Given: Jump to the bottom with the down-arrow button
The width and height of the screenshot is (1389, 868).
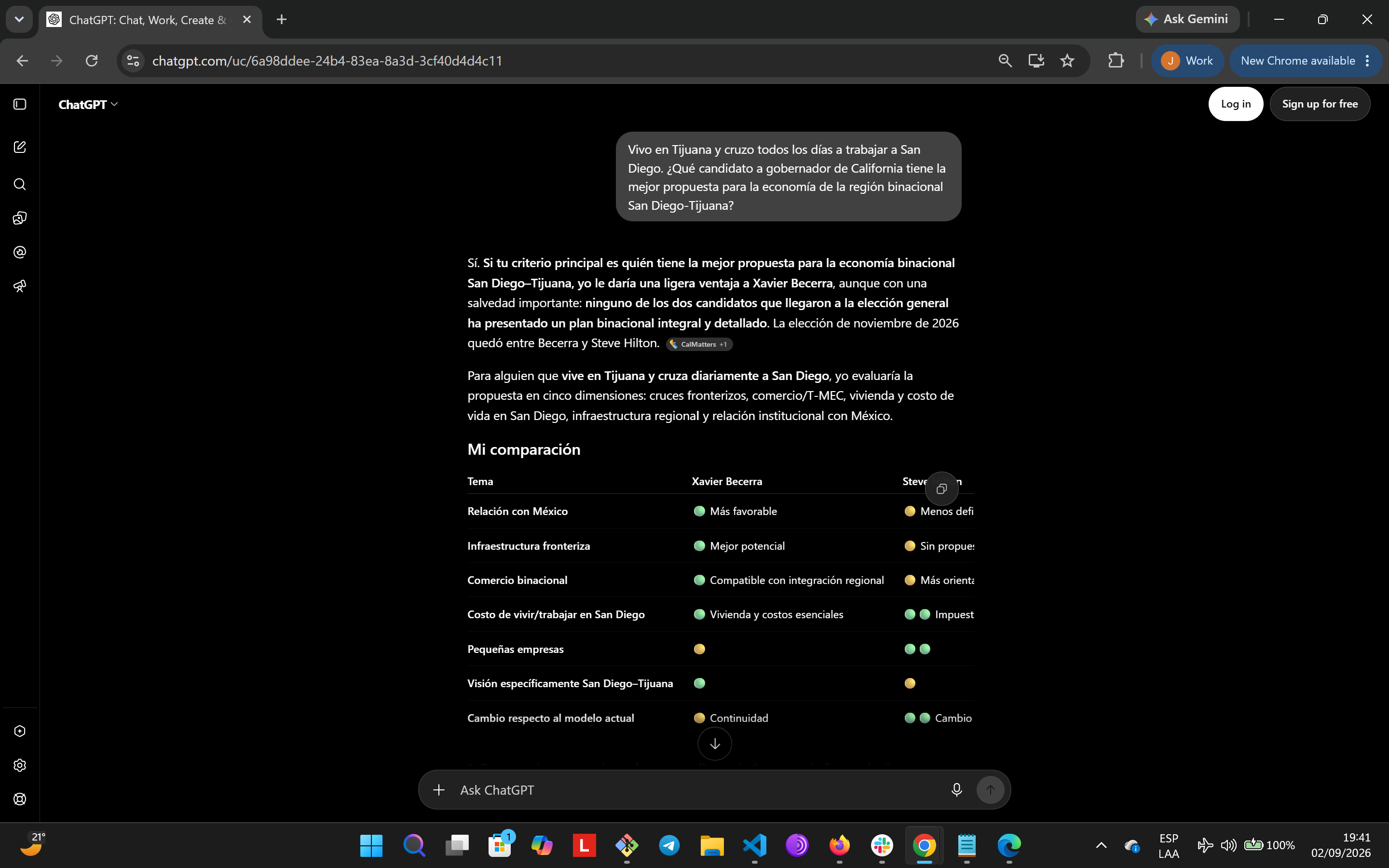Looking at the screenshot, I should click(715, 744).
